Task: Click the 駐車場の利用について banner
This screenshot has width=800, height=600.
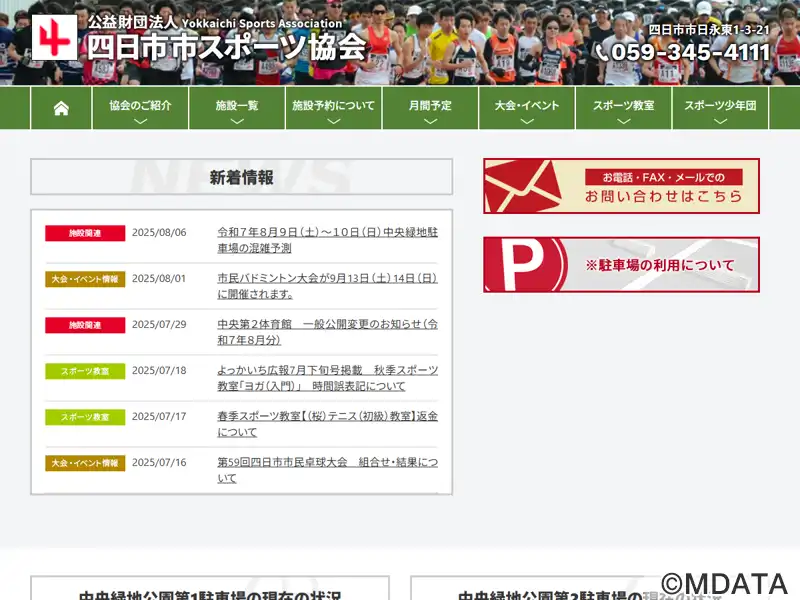Action: [x=621, y=264]
